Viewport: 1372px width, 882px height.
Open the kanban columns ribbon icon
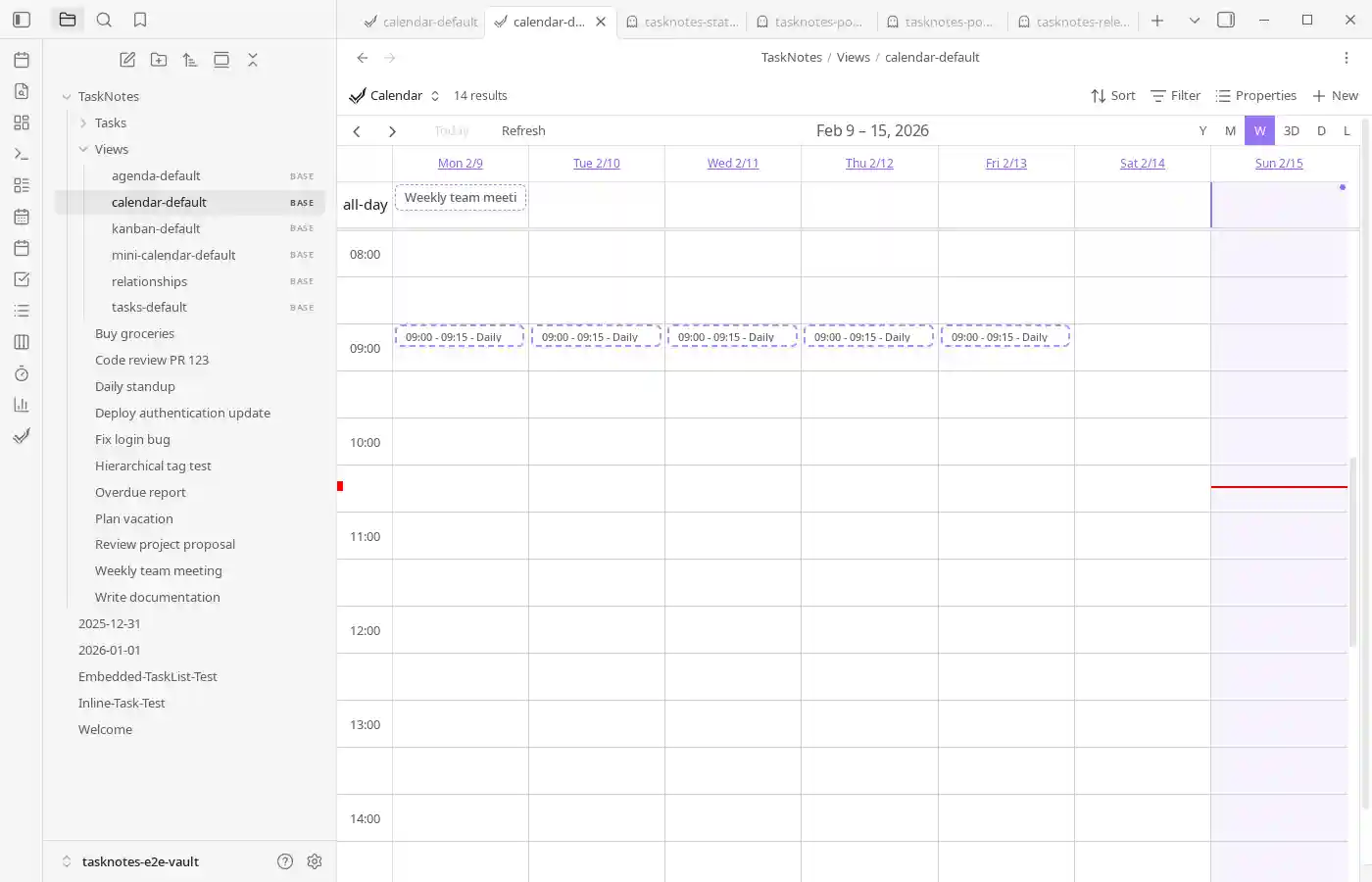tap(21, 341)
